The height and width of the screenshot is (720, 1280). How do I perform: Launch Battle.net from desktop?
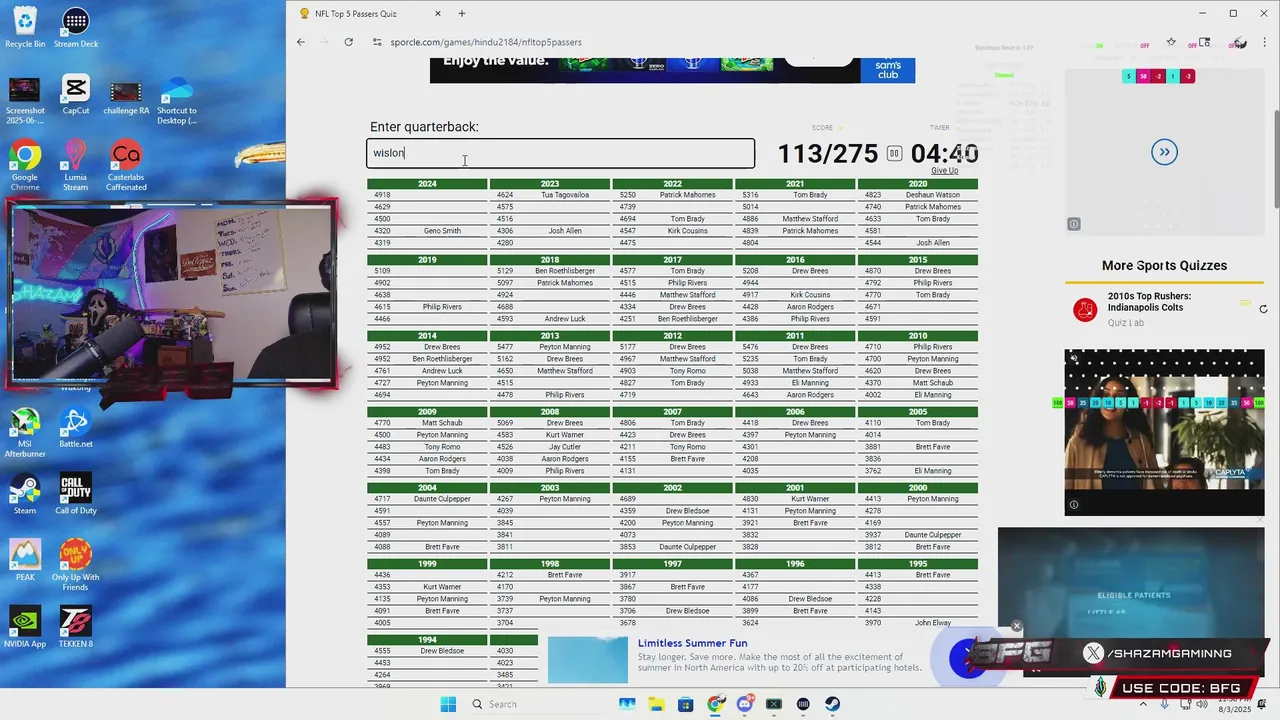pos(75,428)
